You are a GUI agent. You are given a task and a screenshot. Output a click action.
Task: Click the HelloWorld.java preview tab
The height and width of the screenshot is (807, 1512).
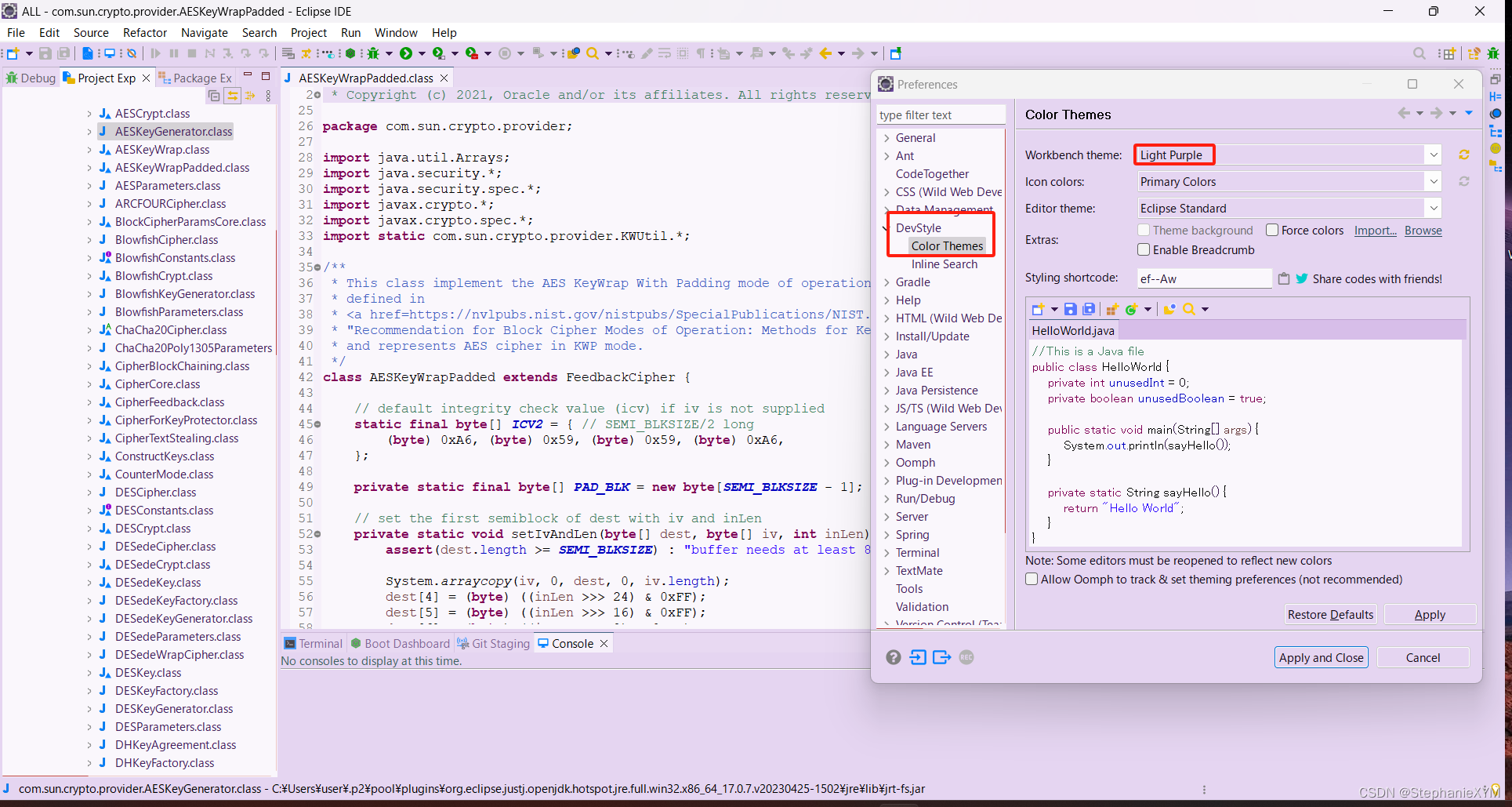coord(1072,331)
